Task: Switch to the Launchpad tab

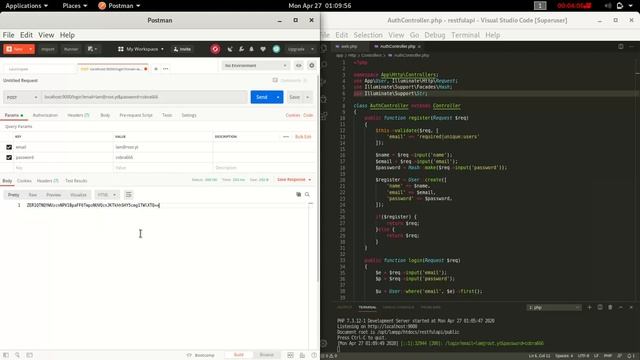Action: [19, 69]
